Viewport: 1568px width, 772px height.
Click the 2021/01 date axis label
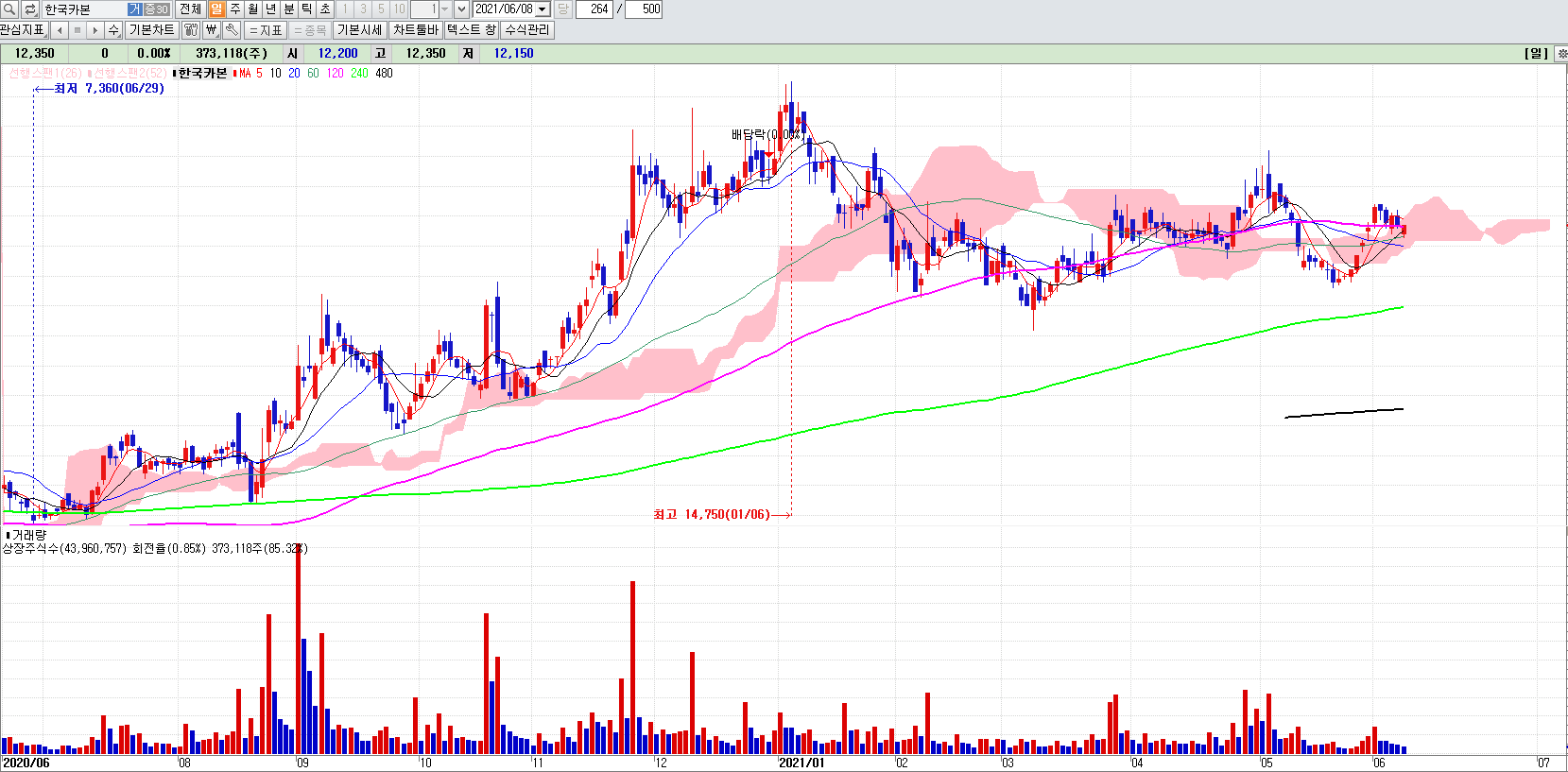click(x=801, y=763)
